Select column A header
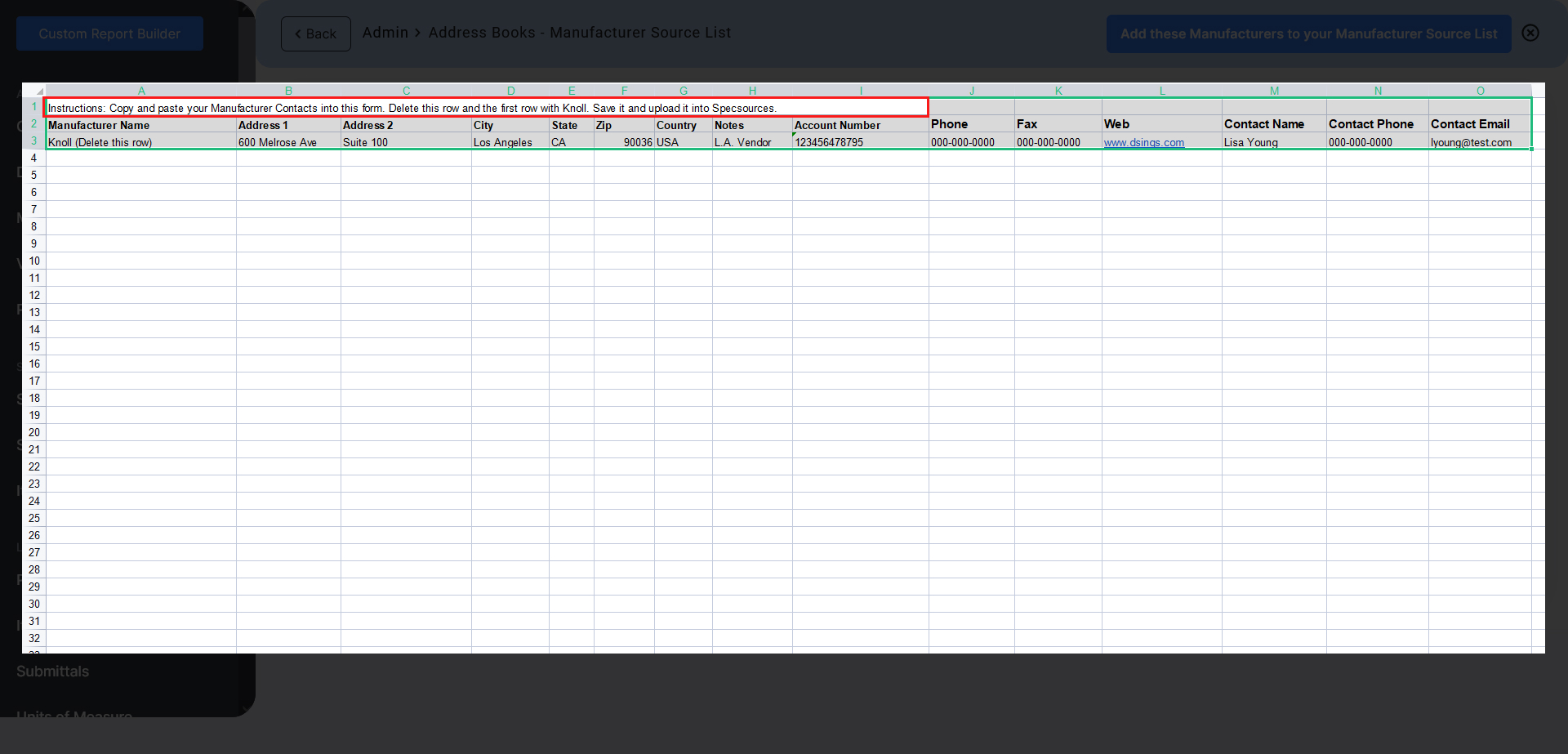Screen dimensions: 1568x754 pos(141,91)
